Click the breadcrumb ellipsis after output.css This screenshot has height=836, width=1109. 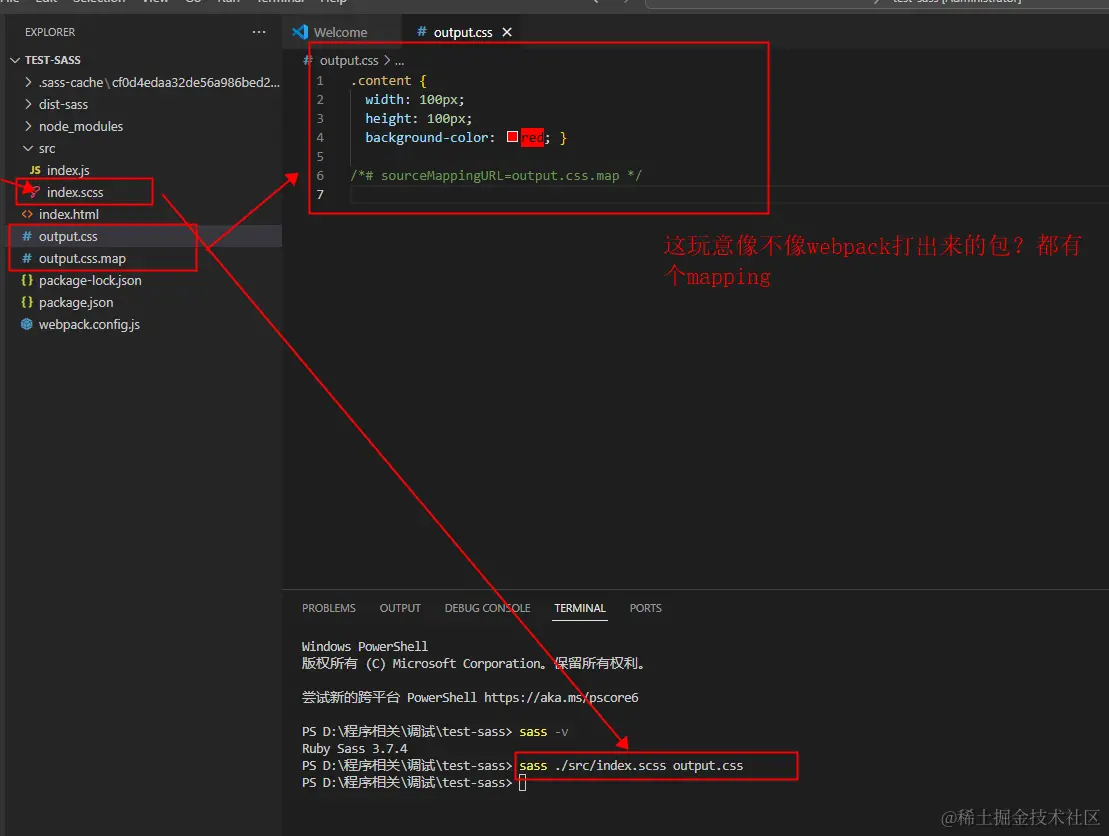tap(400, 61)
